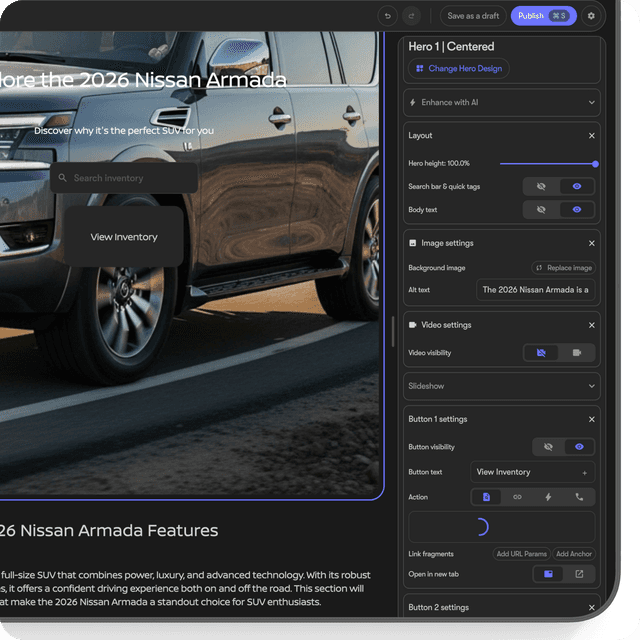Viewport: 640px width, 640px height.
Task: Click Save as a draft
Action: click(473, 16)
